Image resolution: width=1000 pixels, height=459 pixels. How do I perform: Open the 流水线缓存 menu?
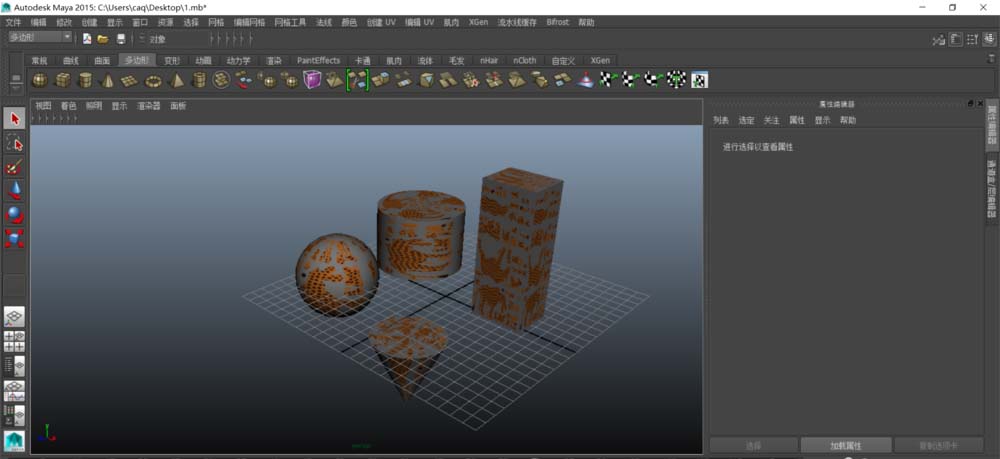pos(517,22)
